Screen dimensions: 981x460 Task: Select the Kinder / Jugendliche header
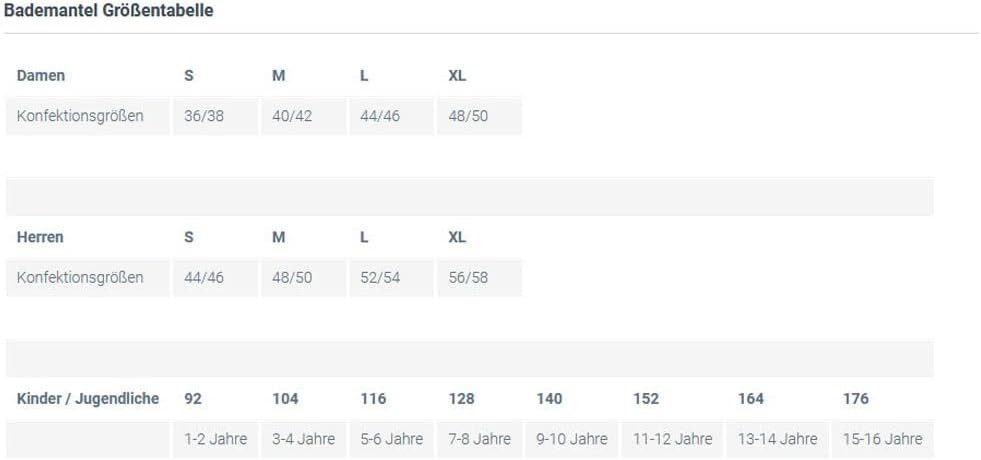pyautogui.click(x=88, y=398)
